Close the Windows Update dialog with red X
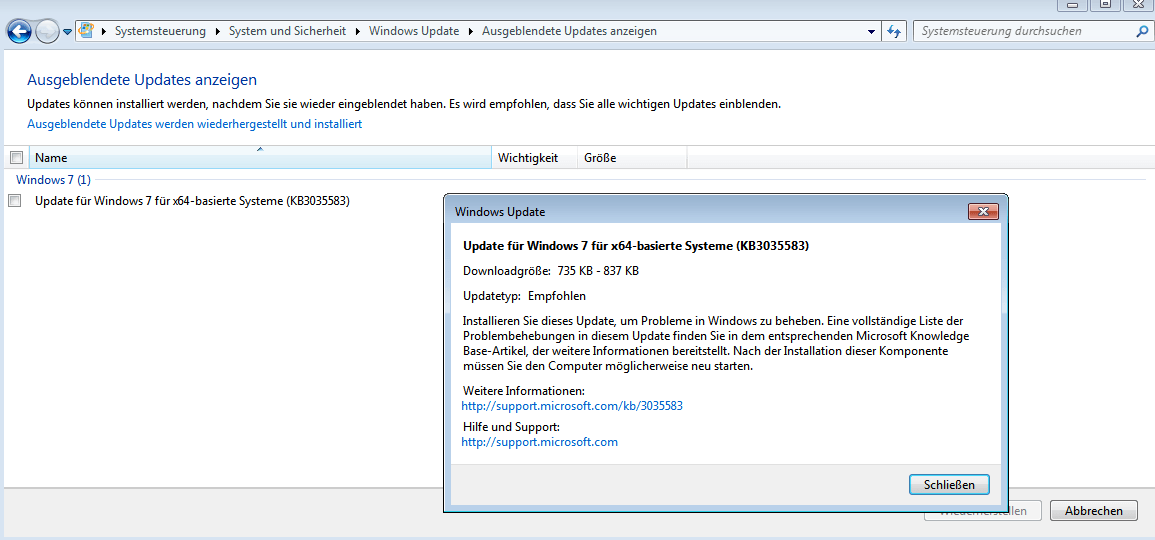The image size is (1155, 540). tap(983, 212)
